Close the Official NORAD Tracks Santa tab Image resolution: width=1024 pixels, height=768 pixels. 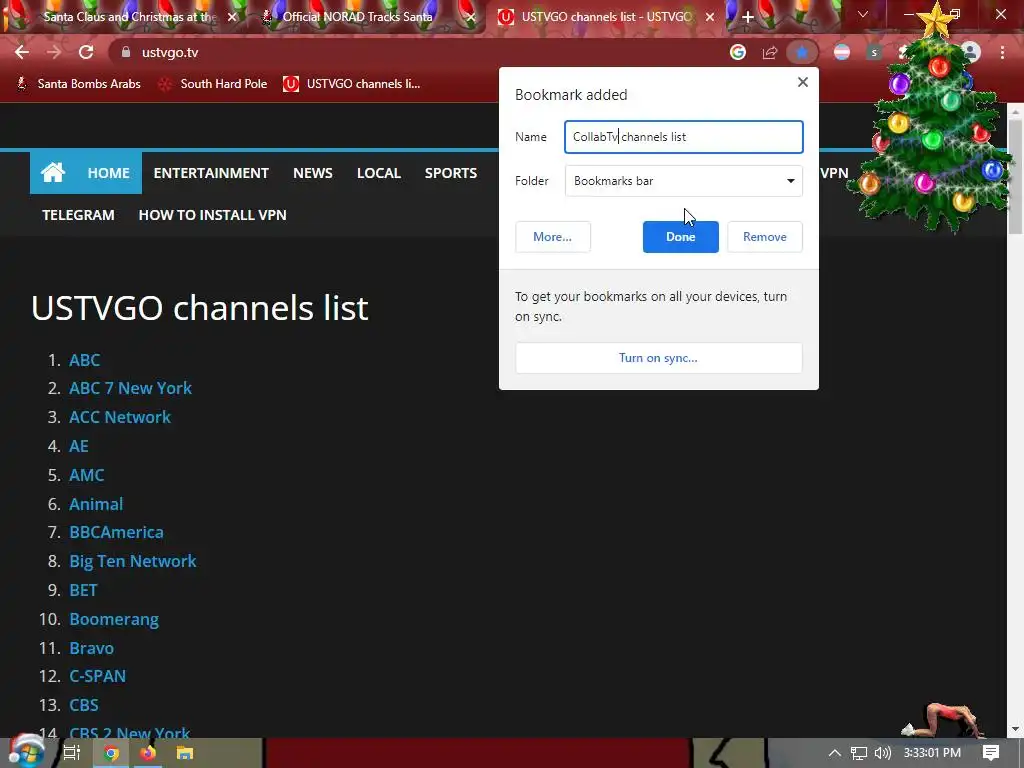click(x=471, y=17)
